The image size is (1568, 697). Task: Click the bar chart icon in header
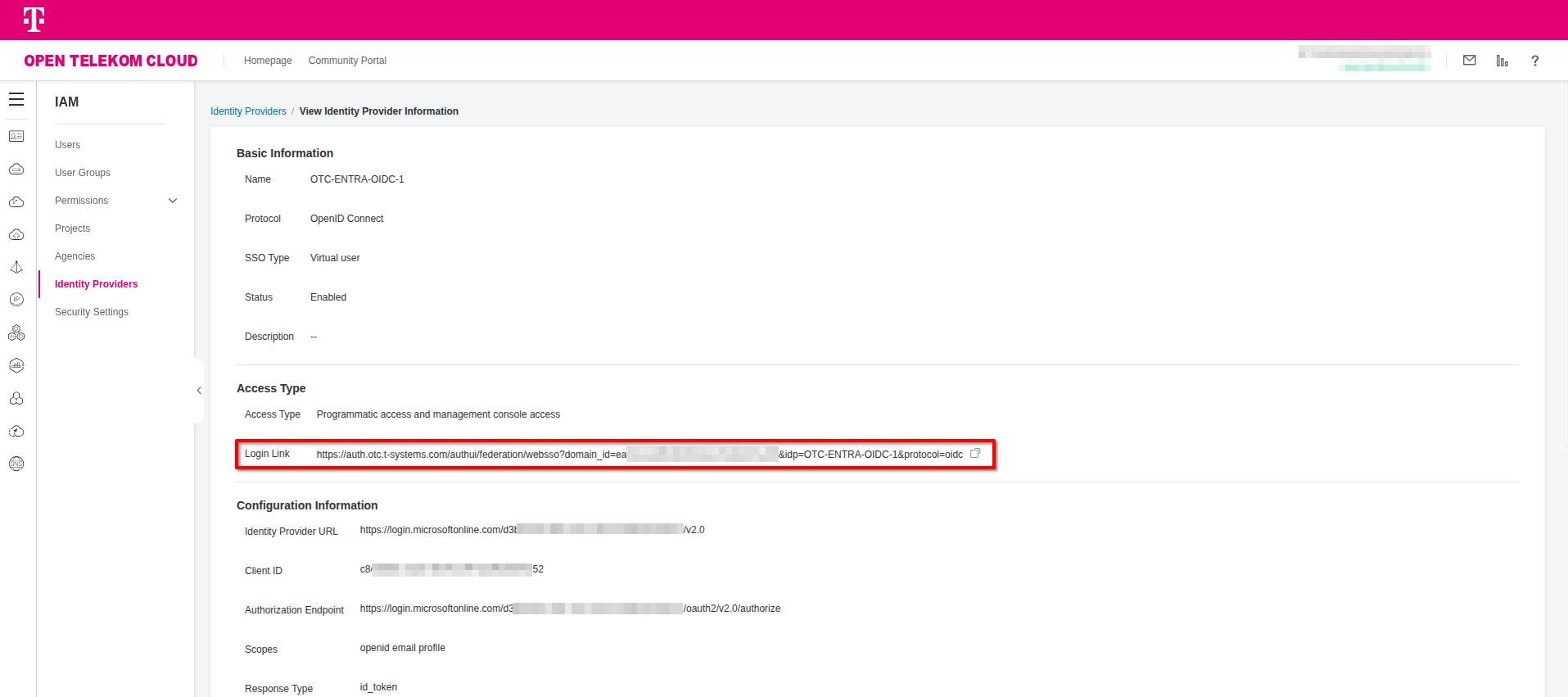pyautogui.click(x=1502, y=61)
